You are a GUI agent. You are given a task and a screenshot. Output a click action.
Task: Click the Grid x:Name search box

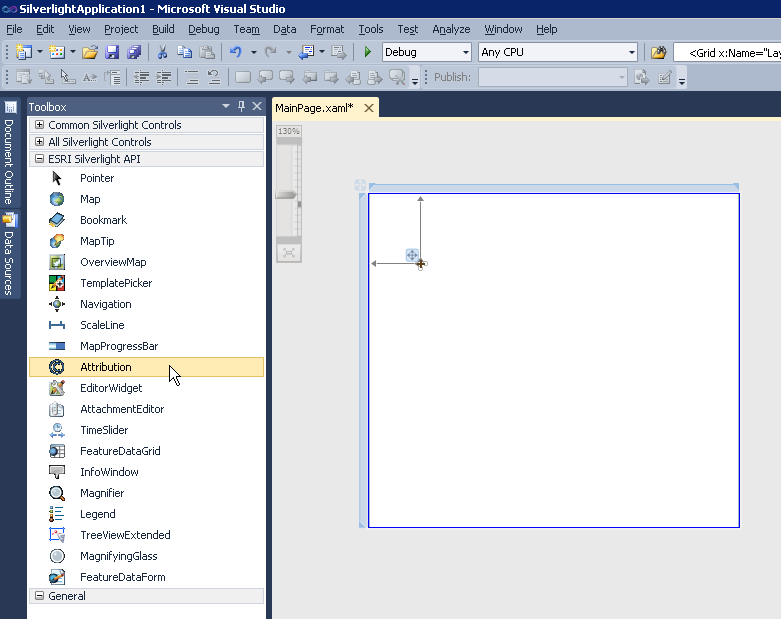727,52
